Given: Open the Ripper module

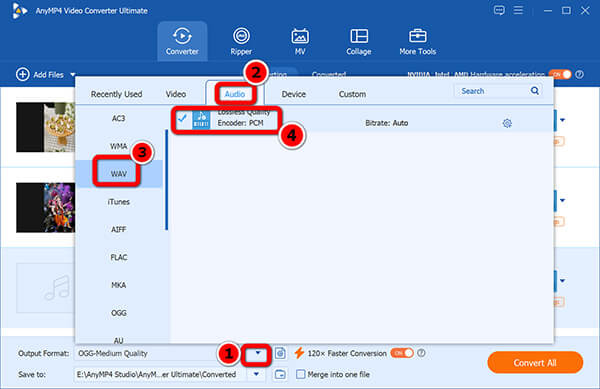Looking at the screenshot, I should coord(241,41).
